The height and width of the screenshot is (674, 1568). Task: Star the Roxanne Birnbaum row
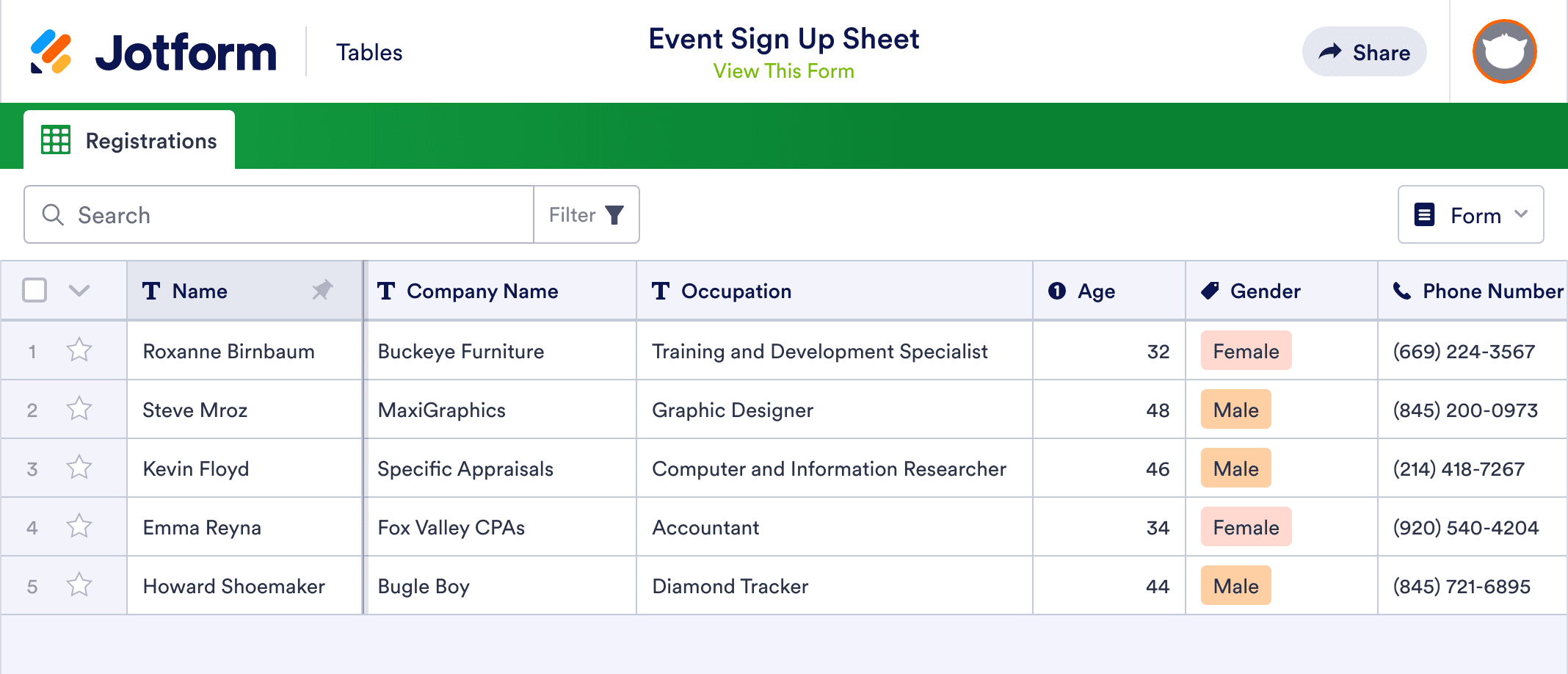(x=78, y=351)
